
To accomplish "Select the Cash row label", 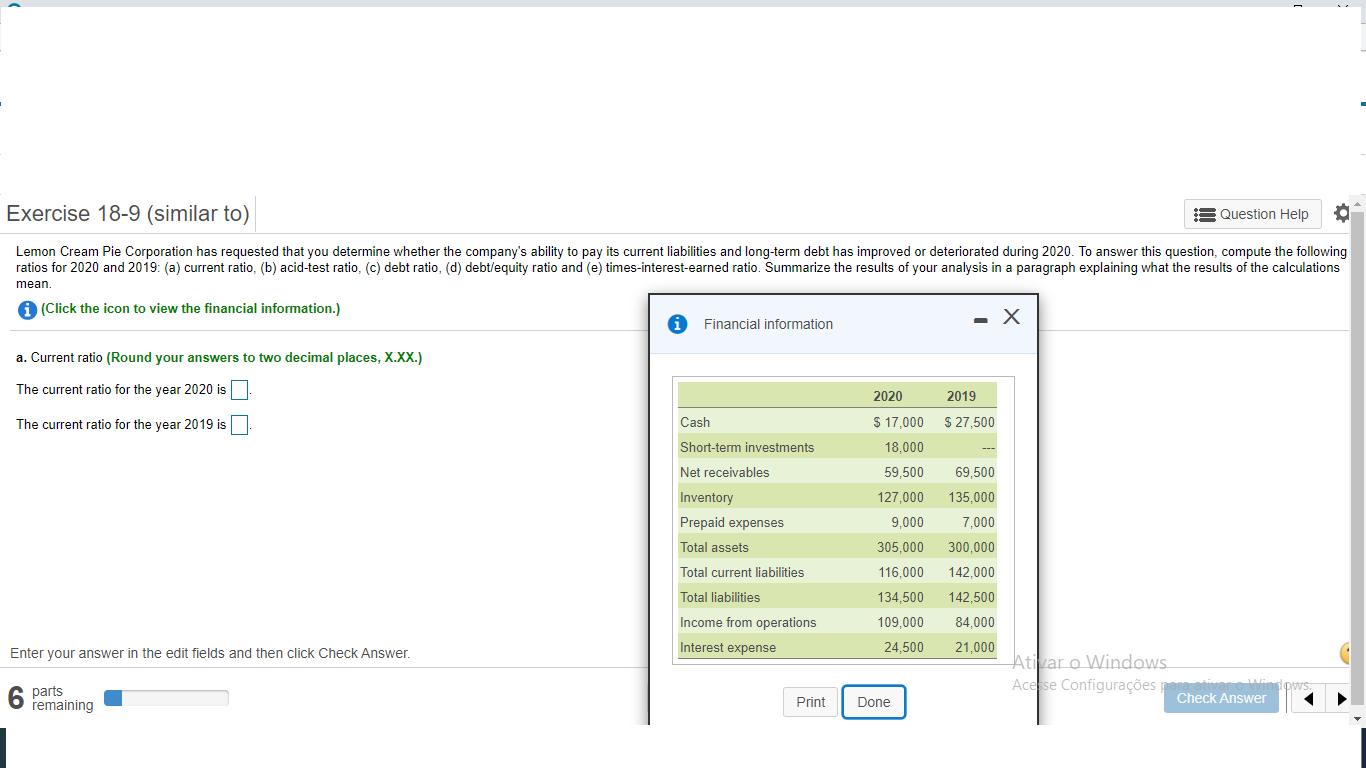I will pyautogui.click(x=695, y=422).
